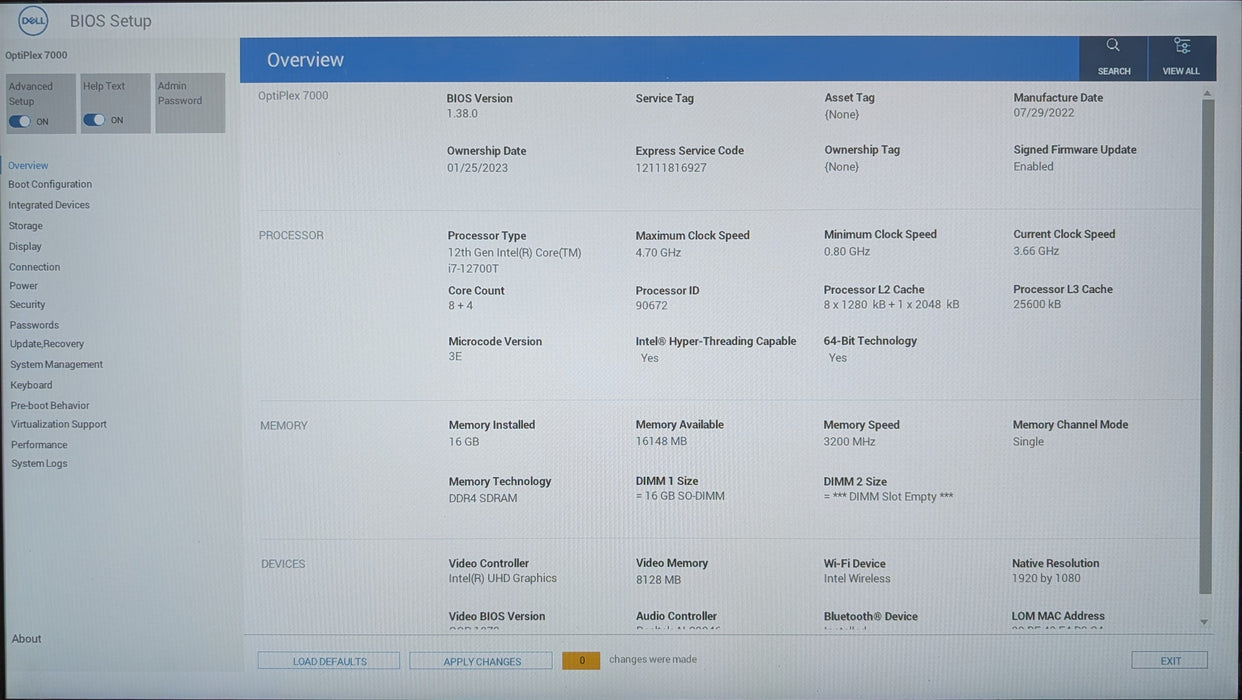Go to Storage settings
This screenshot has width=1242, height=700.
click(26, 226)
